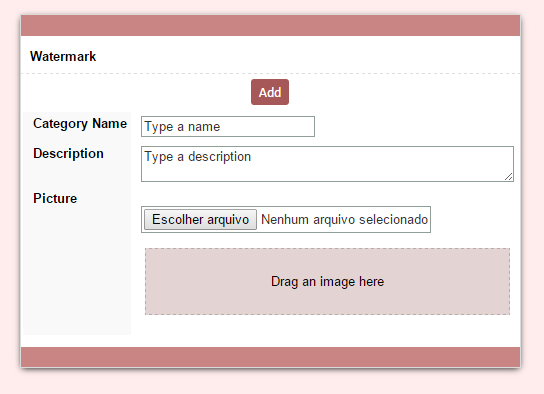The width and height of the screenshot is (544, 394).
Task: Click the Picture label
Action: [55, 198]
